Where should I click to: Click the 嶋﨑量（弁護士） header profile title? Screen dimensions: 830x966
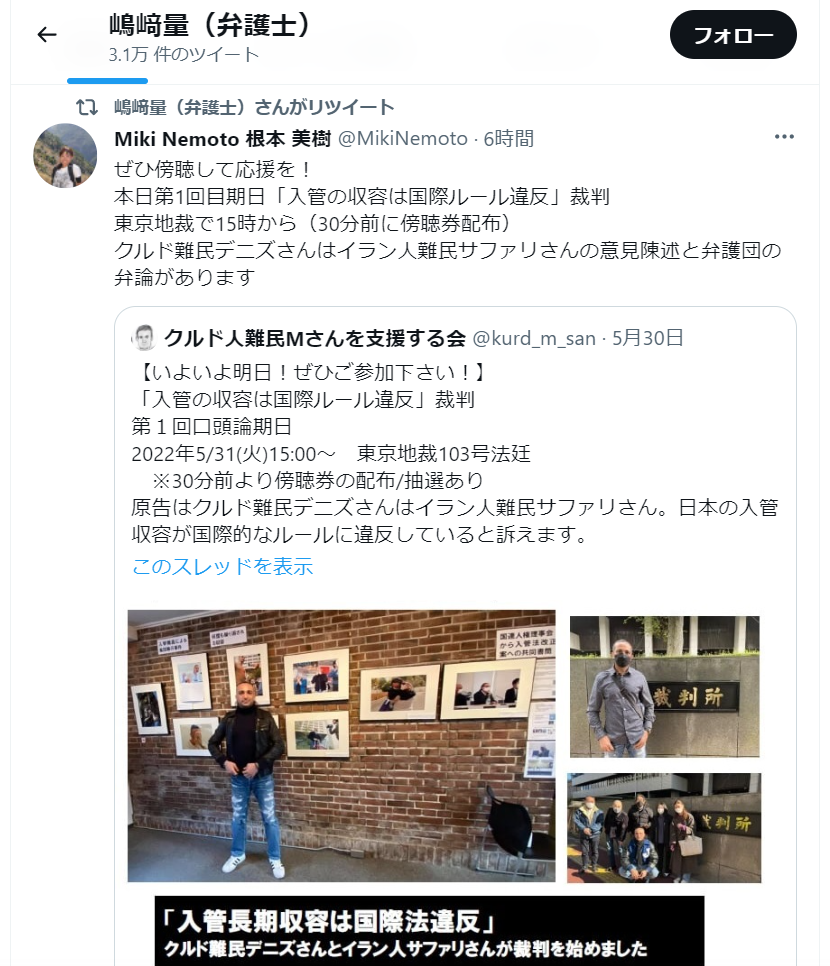click(x=209, y=26)
